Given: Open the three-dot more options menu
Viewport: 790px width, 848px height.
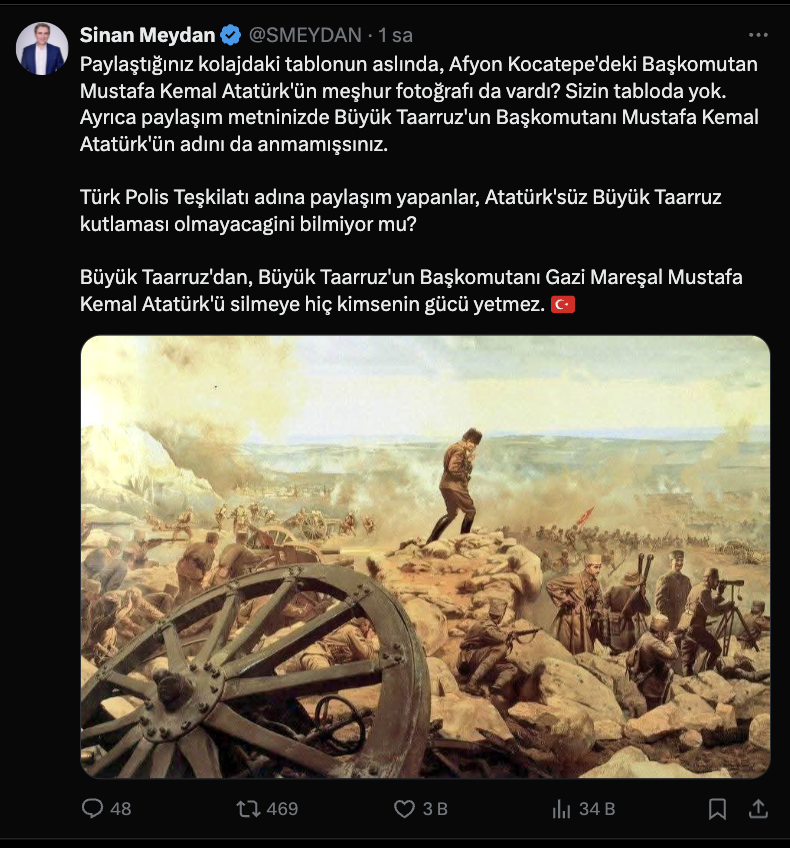Looking at the screenshot, I should 758,35.
